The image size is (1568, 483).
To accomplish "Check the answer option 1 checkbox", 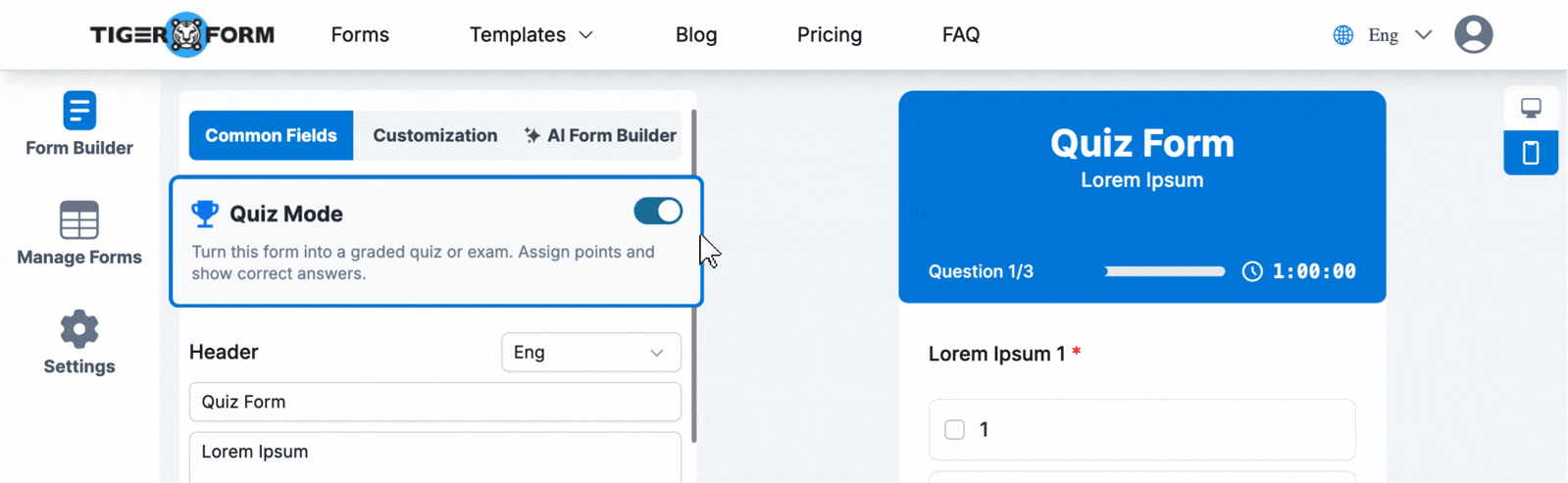I will tap(954, 430).
